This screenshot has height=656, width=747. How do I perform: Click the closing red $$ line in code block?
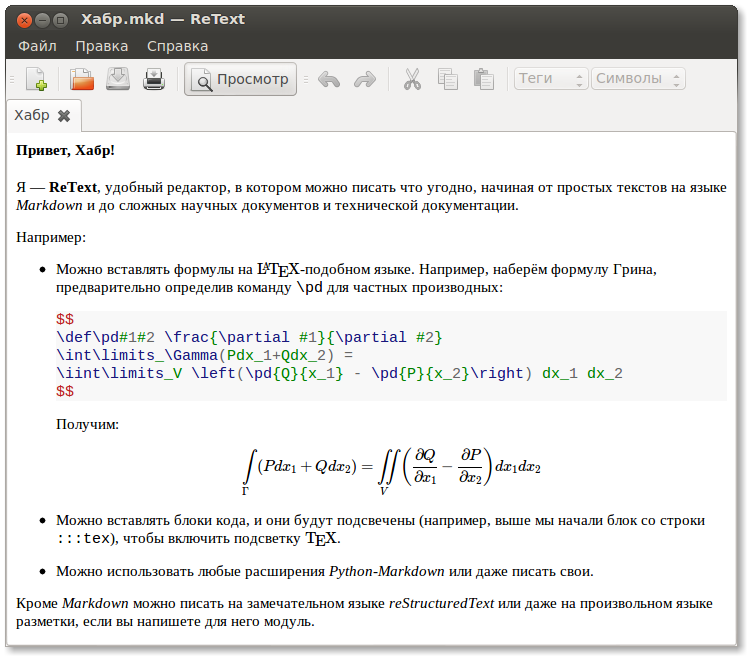click(65, 392)
